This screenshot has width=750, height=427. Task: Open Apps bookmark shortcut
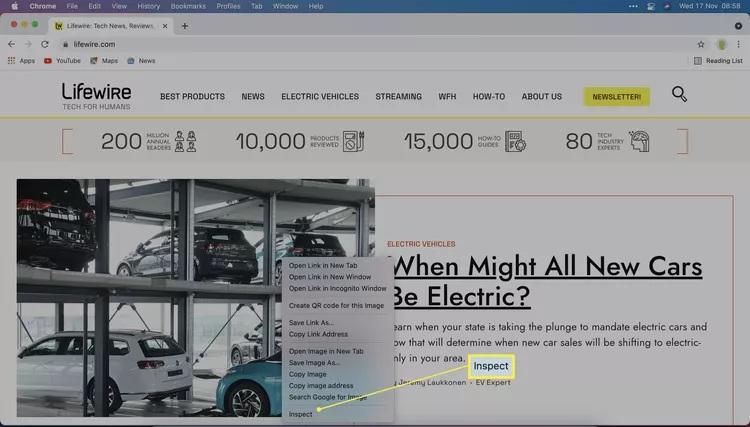[x=21, y=61]
